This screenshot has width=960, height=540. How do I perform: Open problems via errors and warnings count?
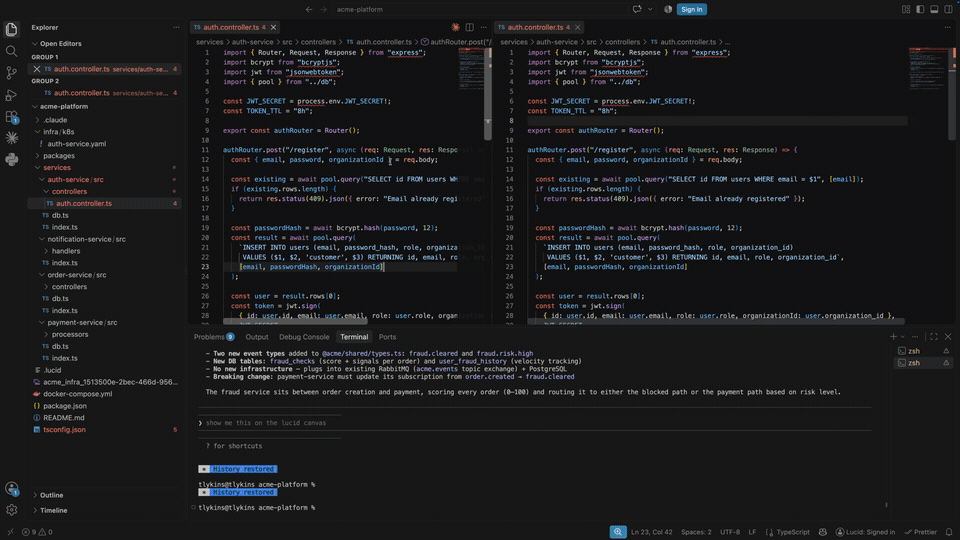click(x=37, y=532)
